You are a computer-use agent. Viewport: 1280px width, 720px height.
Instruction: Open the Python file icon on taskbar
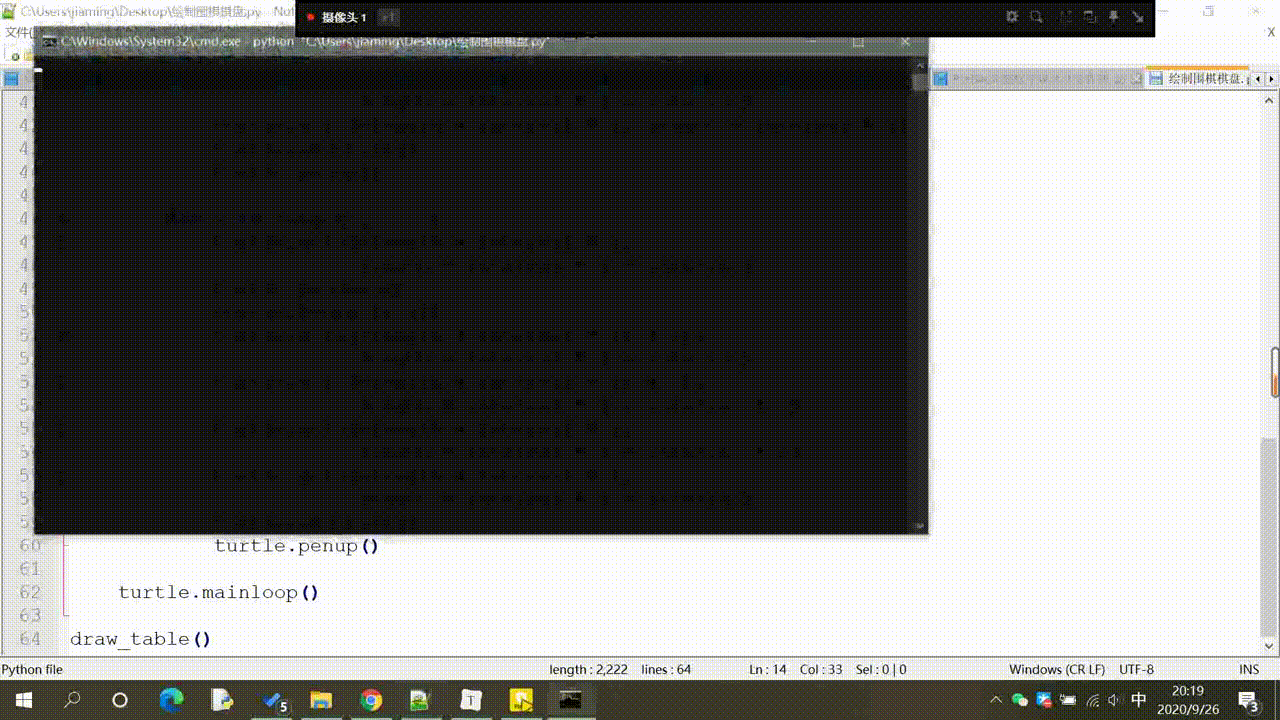pyautogui.click(x=222, y=700)
